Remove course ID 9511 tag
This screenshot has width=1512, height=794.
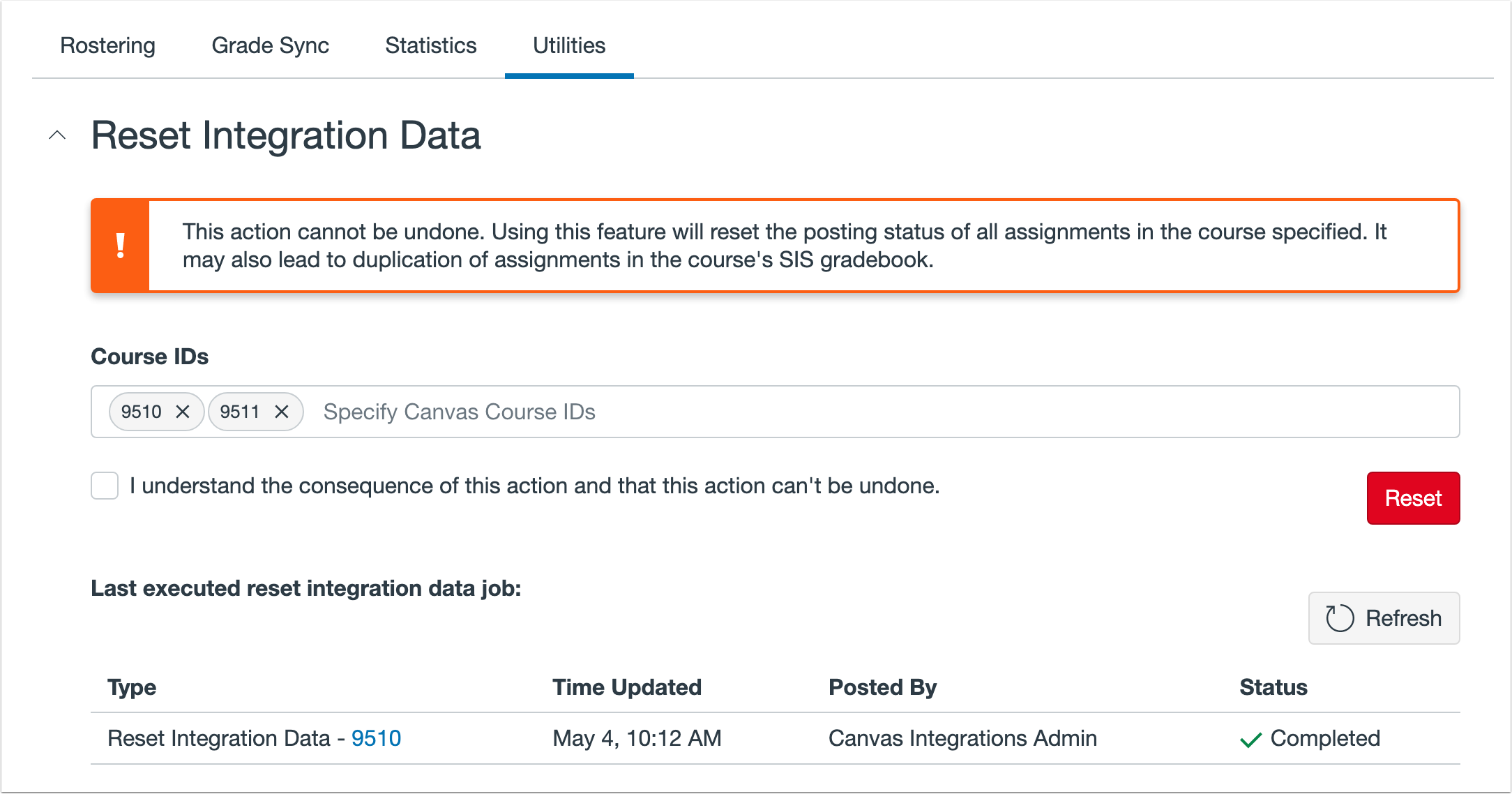(x=282, y=412)
